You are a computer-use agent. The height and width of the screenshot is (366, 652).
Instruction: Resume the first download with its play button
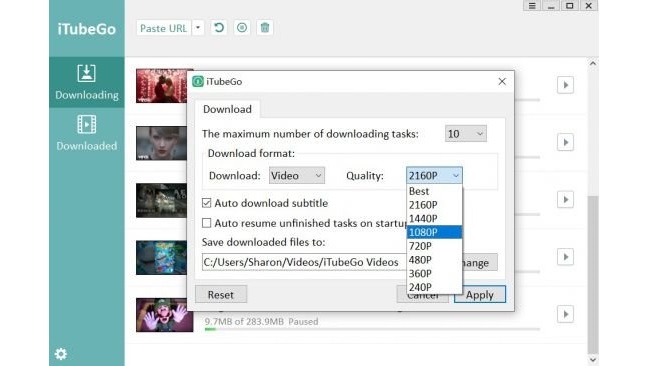[x=566, y=85]
